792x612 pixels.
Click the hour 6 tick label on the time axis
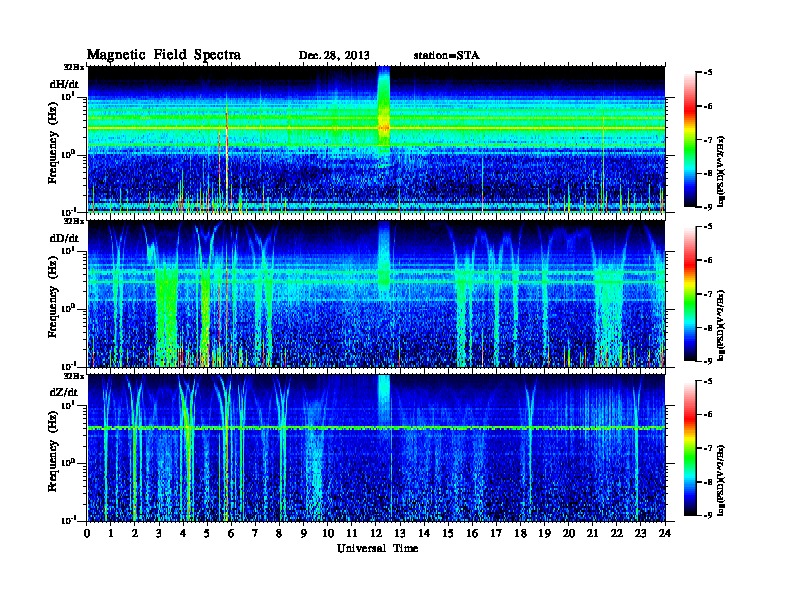click(x=231, y=533)
